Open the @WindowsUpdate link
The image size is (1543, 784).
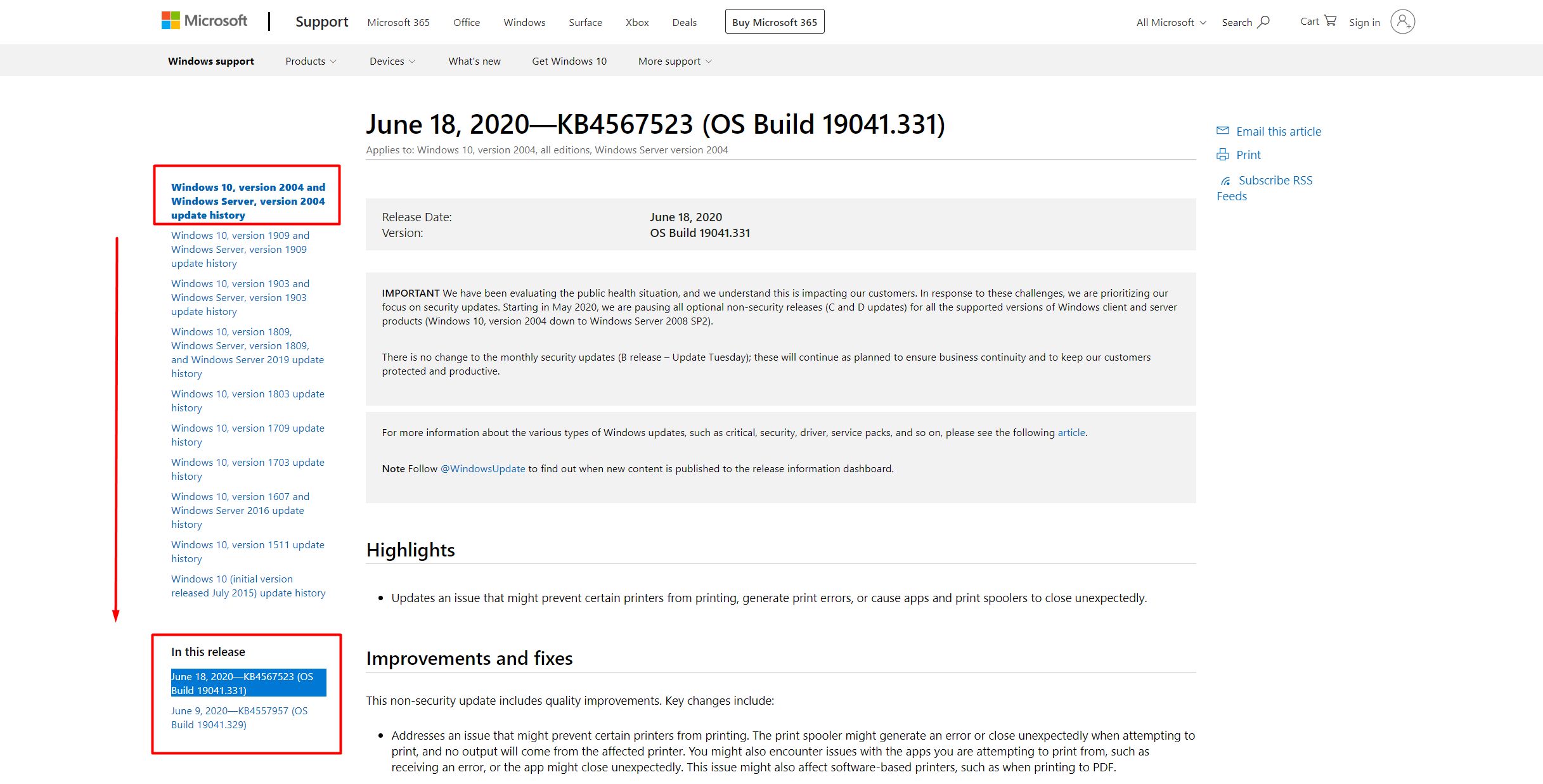pyautogui.click(x=482, y=468)
